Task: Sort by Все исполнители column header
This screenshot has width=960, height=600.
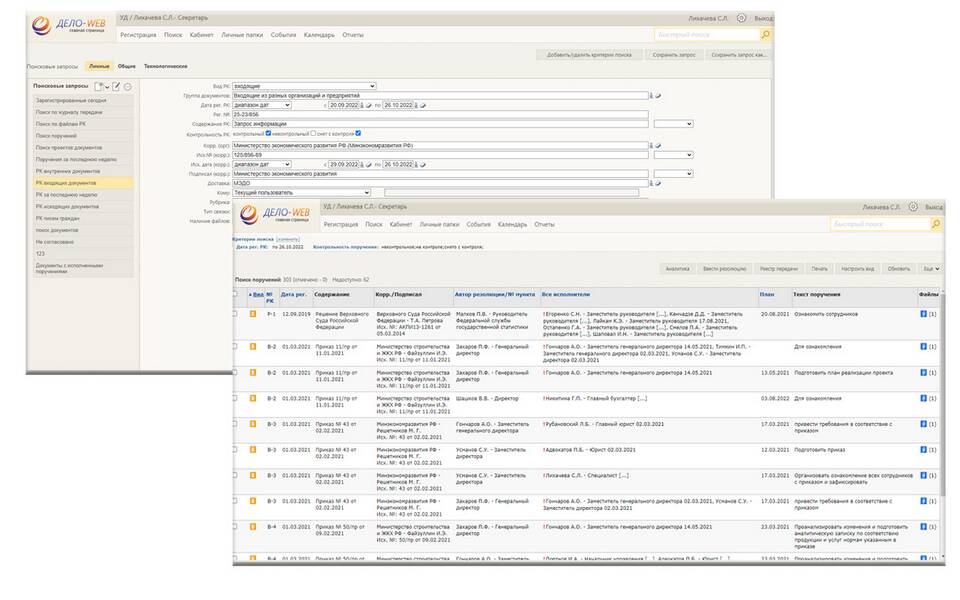Action: pos(566,294)
